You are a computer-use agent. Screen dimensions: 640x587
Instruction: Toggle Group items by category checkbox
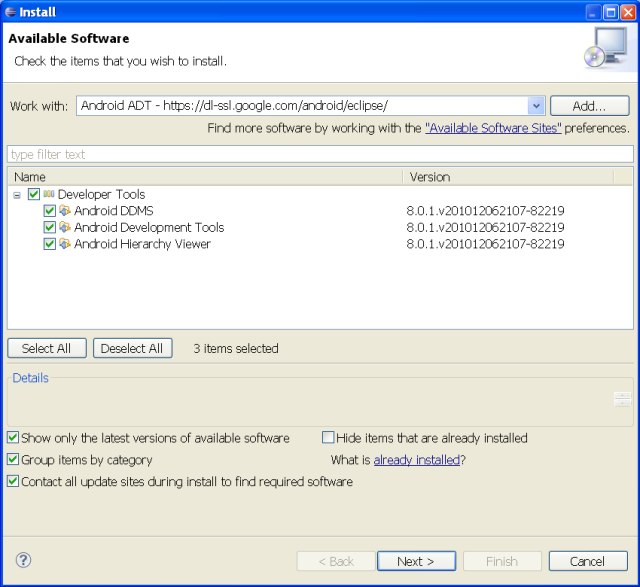pos(13,459)
